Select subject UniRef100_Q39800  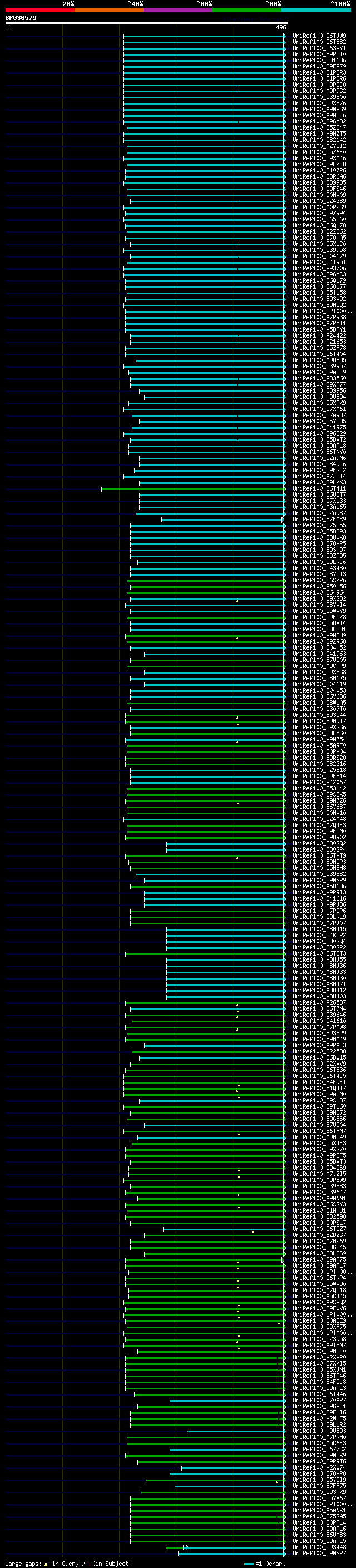point(319,97)
